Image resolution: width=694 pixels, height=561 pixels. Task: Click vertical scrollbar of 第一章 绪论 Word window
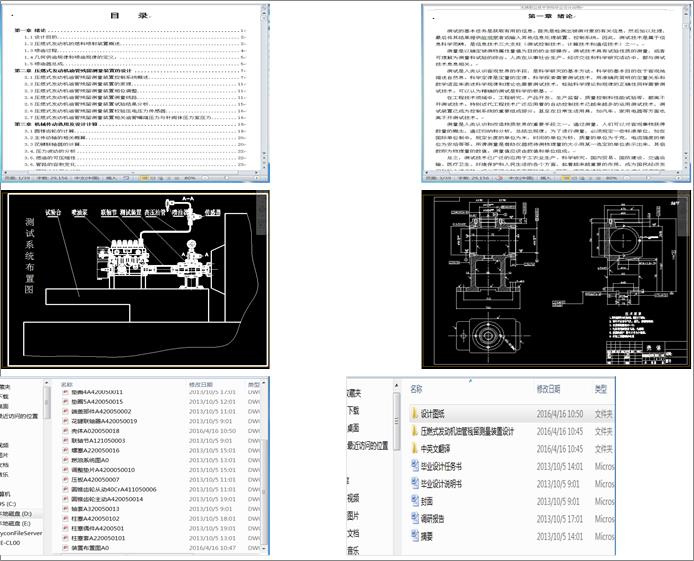point(686,88)
